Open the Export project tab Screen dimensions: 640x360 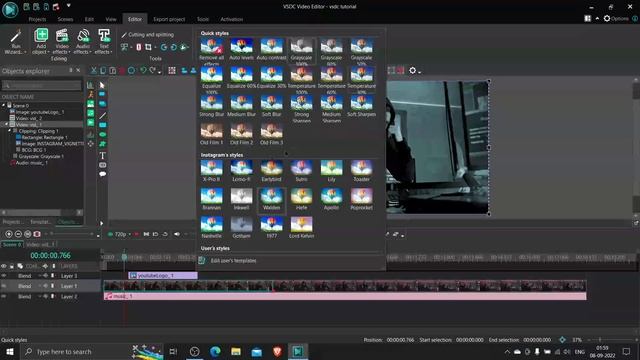169,19
